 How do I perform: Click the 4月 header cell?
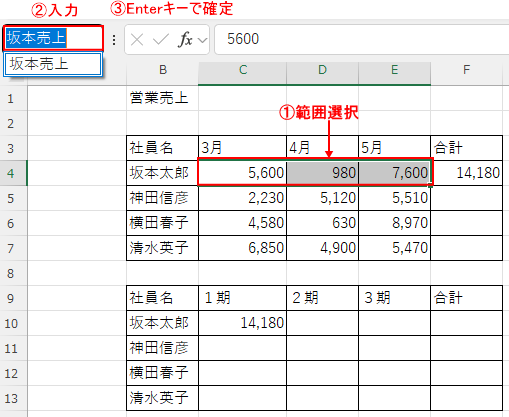[x=322, y=148]
